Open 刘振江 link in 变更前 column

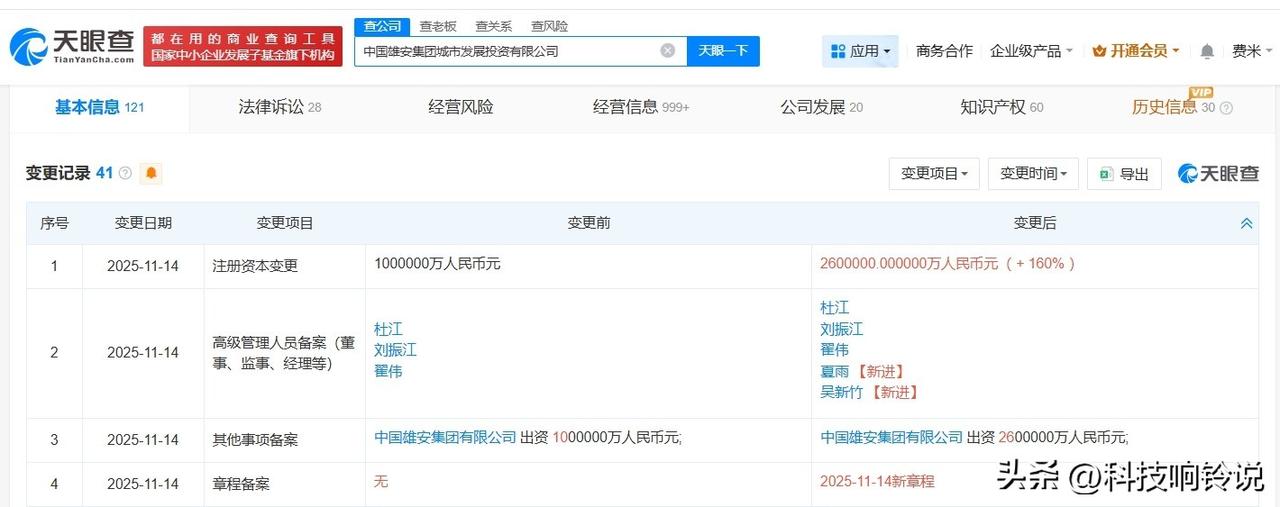pos(395,350)
